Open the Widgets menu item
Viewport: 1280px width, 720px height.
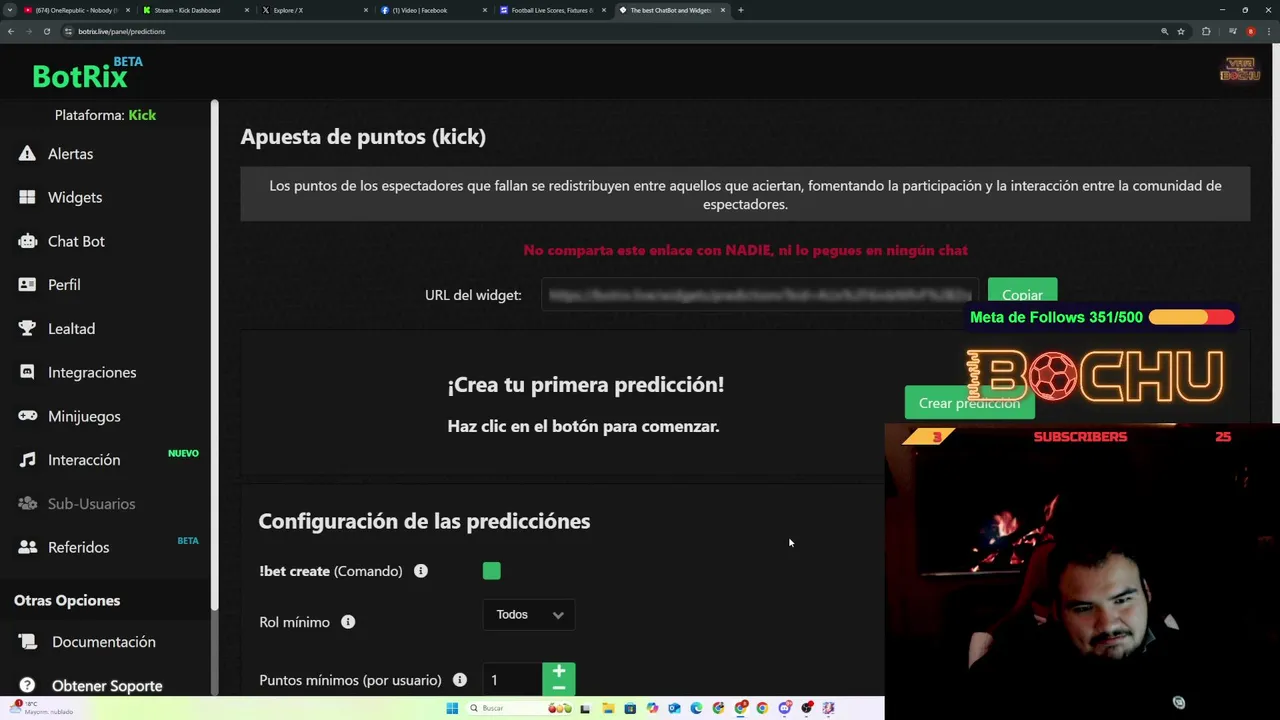coord(75,197)
